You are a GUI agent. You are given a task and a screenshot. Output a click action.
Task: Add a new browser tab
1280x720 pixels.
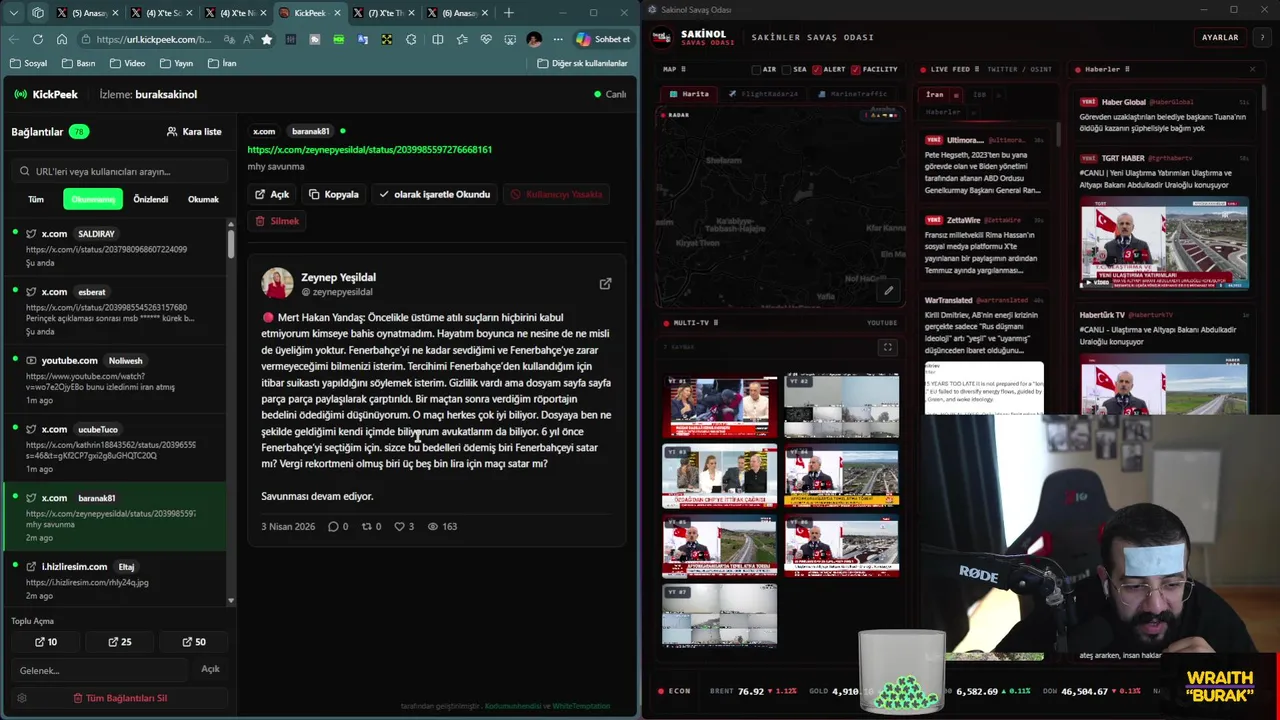coord(508,12)
